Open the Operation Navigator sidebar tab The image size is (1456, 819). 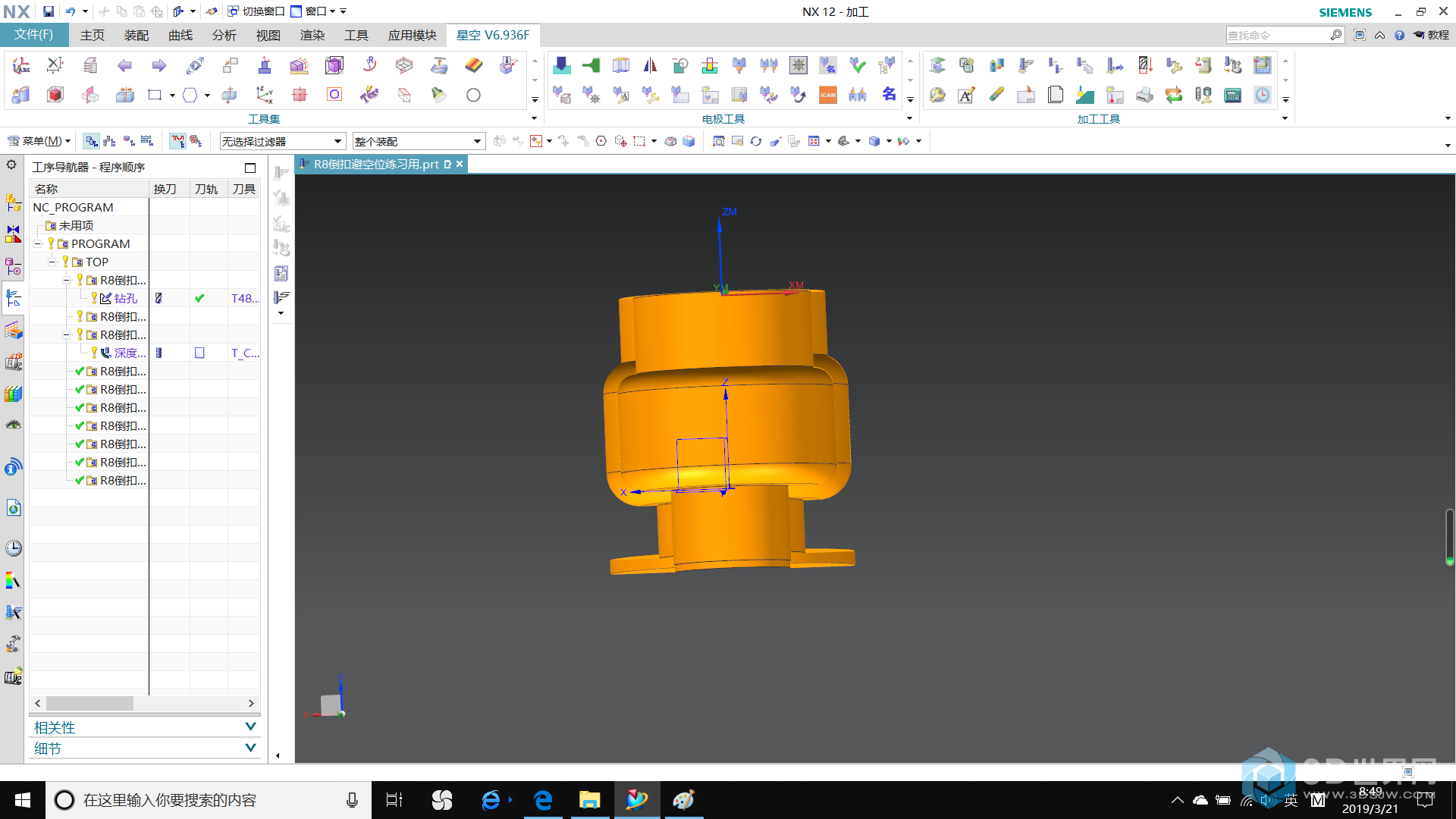pos(14,299)
